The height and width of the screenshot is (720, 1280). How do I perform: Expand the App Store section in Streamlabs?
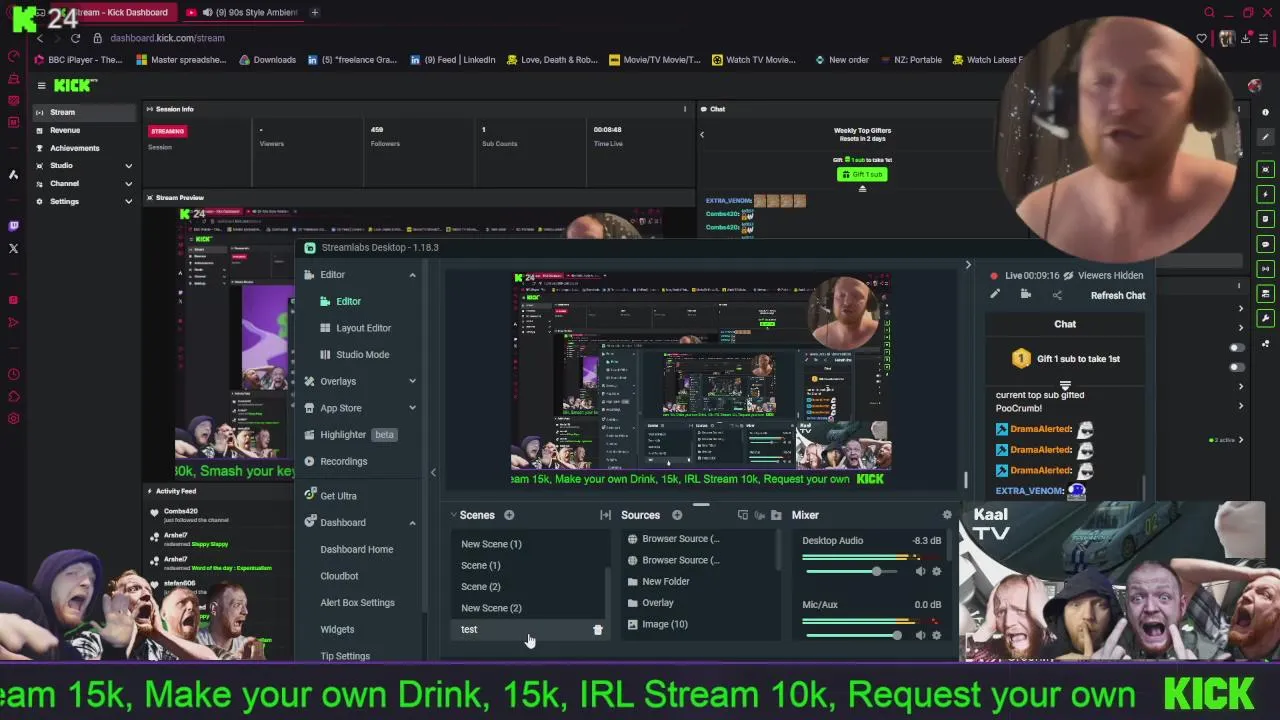coord(412,408)
